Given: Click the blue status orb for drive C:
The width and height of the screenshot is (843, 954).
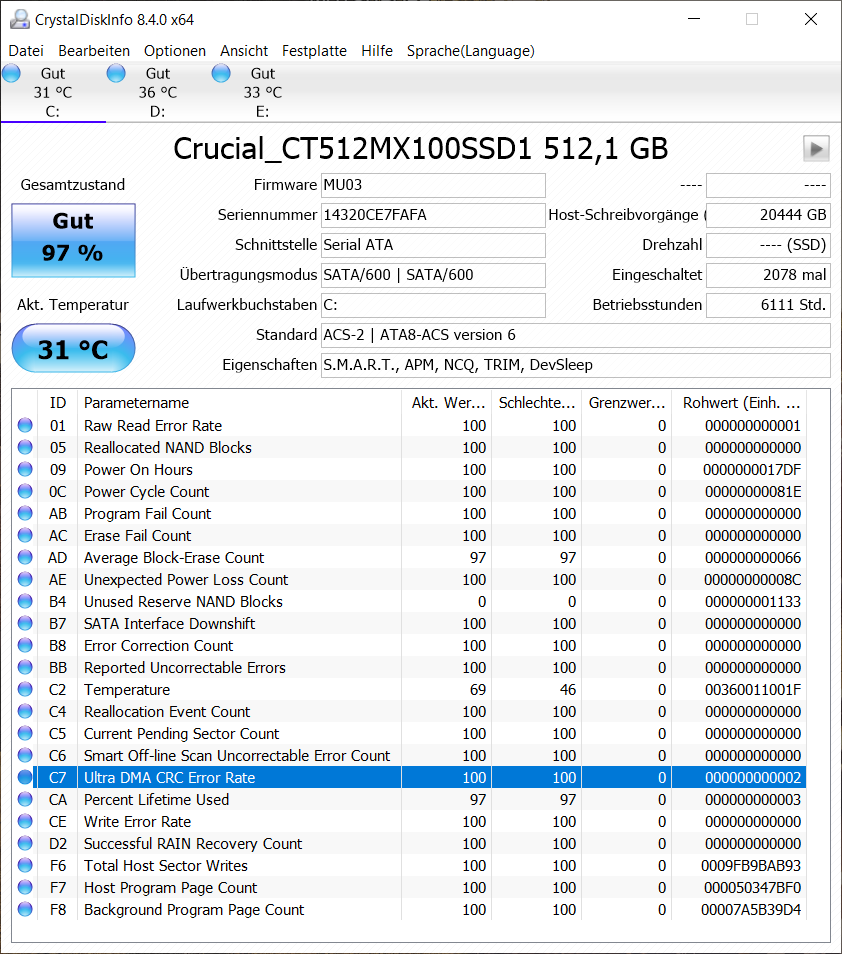Looking at the screenshot, I should tap(11, 73).
